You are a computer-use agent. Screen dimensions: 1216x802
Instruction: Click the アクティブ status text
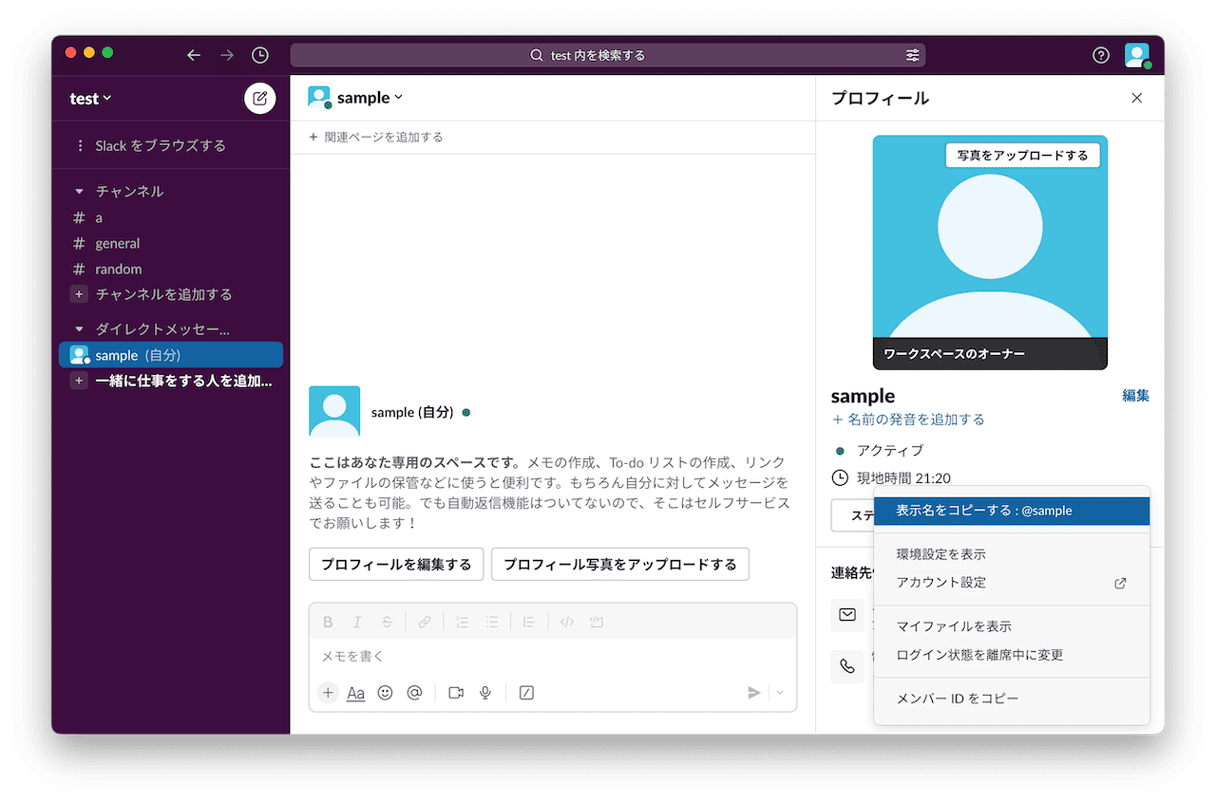click(890, 450)
